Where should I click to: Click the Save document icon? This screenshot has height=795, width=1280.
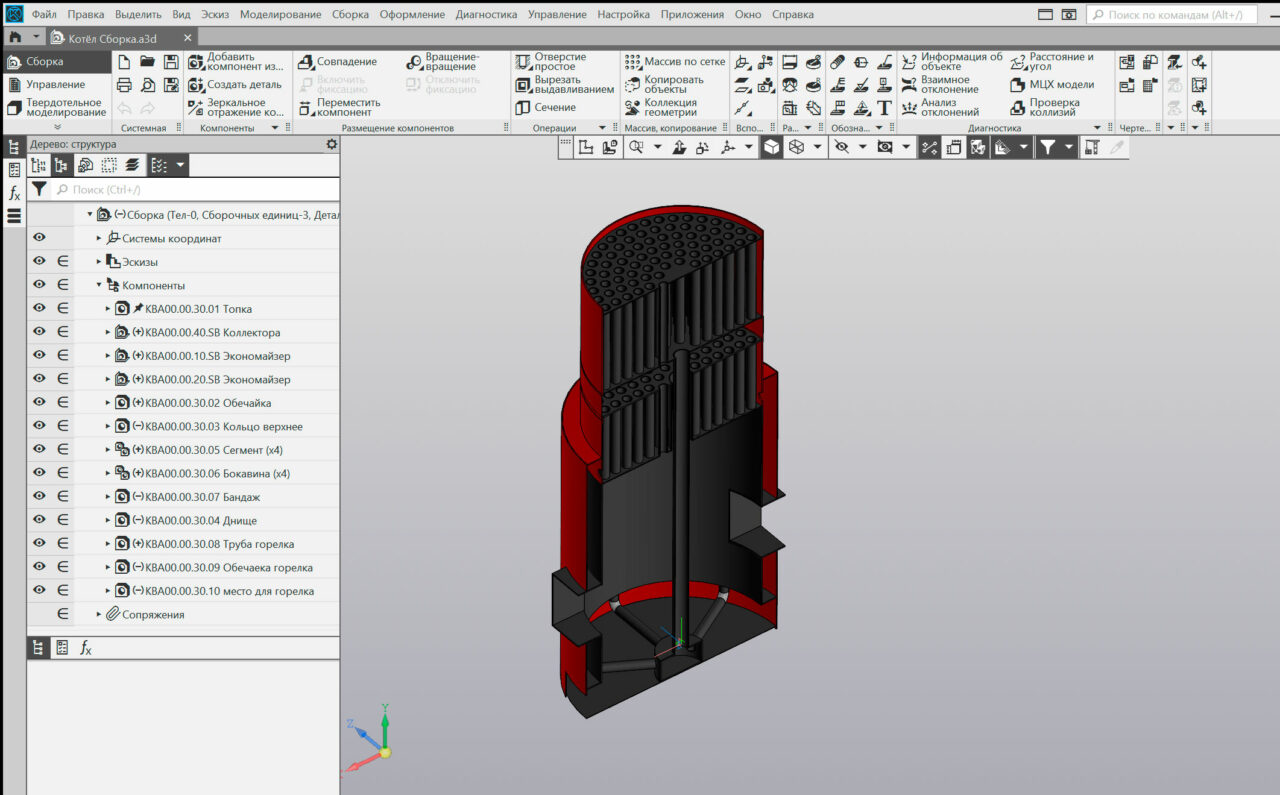pyautogui.click(x=171, y=62)
